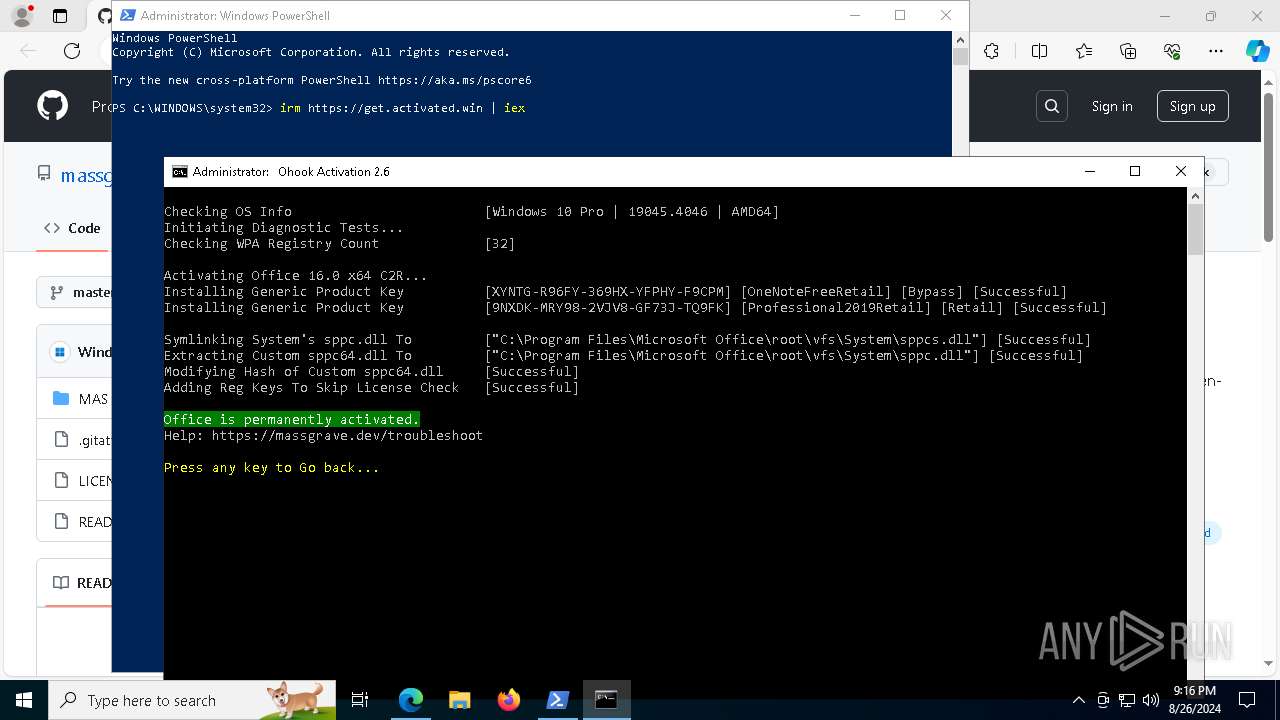Open Microsoft Edge from the taskbar
This screenshot has width=1280, height=720.
point(411,700)
